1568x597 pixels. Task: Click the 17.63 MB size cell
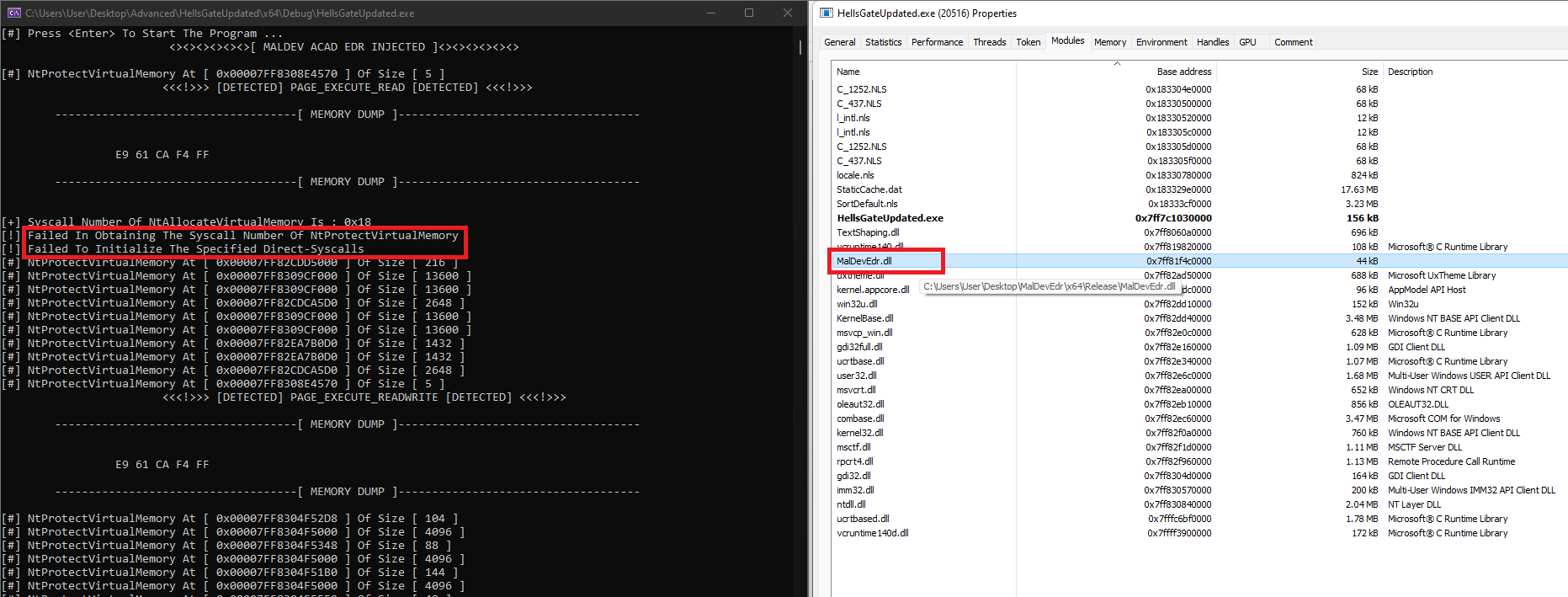(1359, 189)
